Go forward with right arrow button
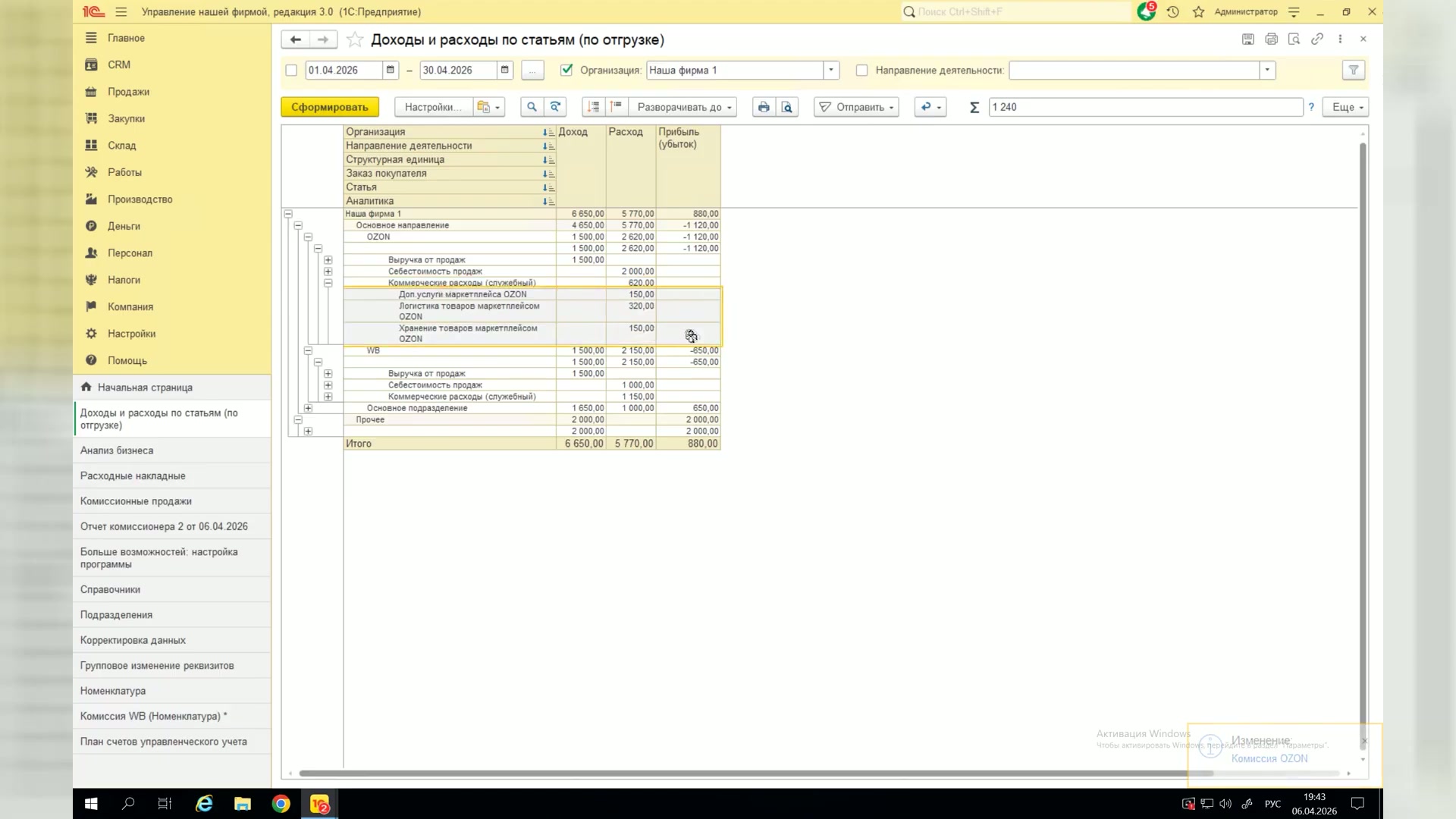 [x=323, y=39]
